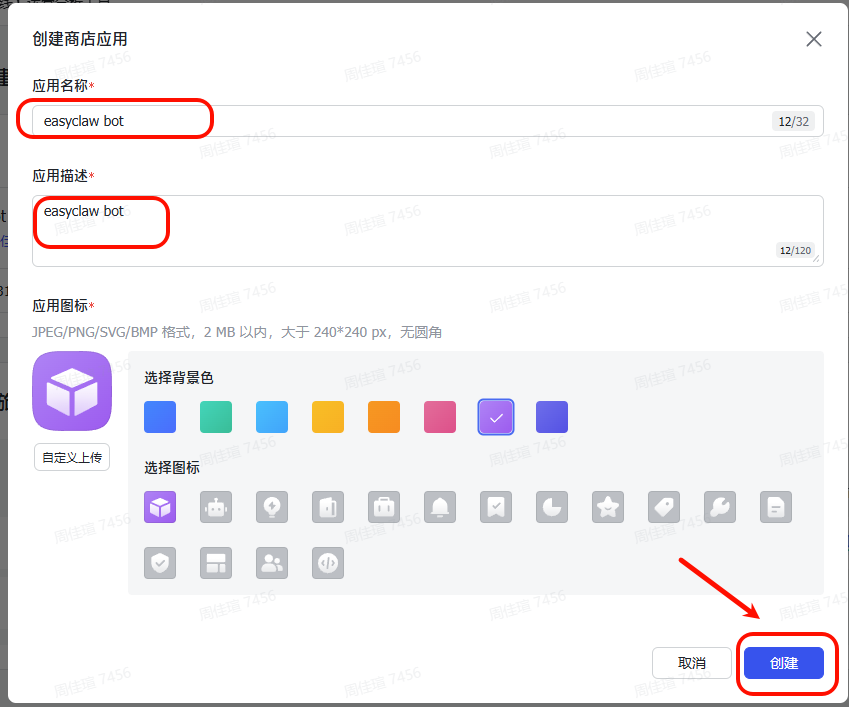Select the people group icon
849x707 pixels.
point(272,563)
